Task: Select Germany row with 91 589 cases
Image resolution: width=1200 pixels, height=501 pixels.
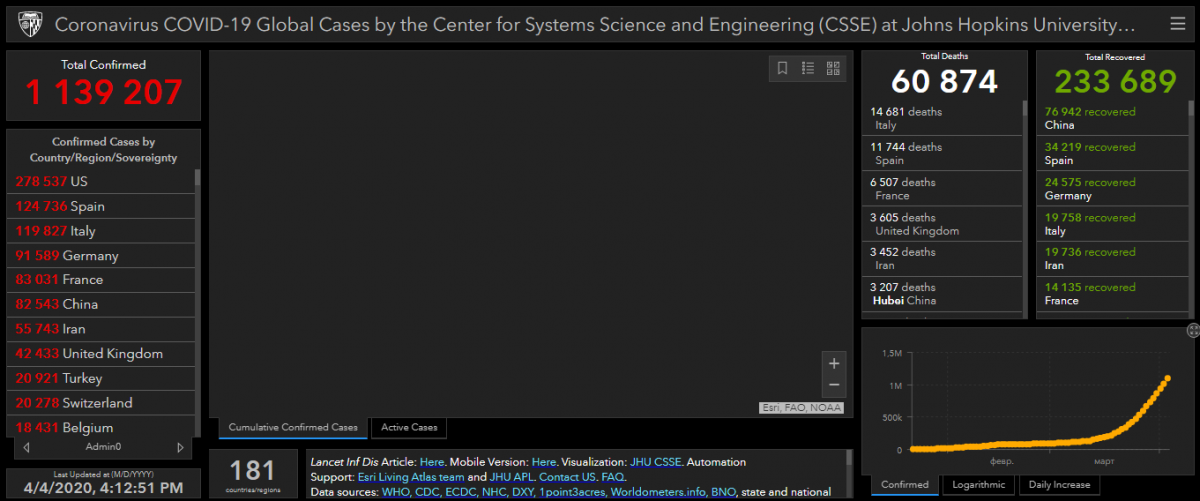Action: 103,255
